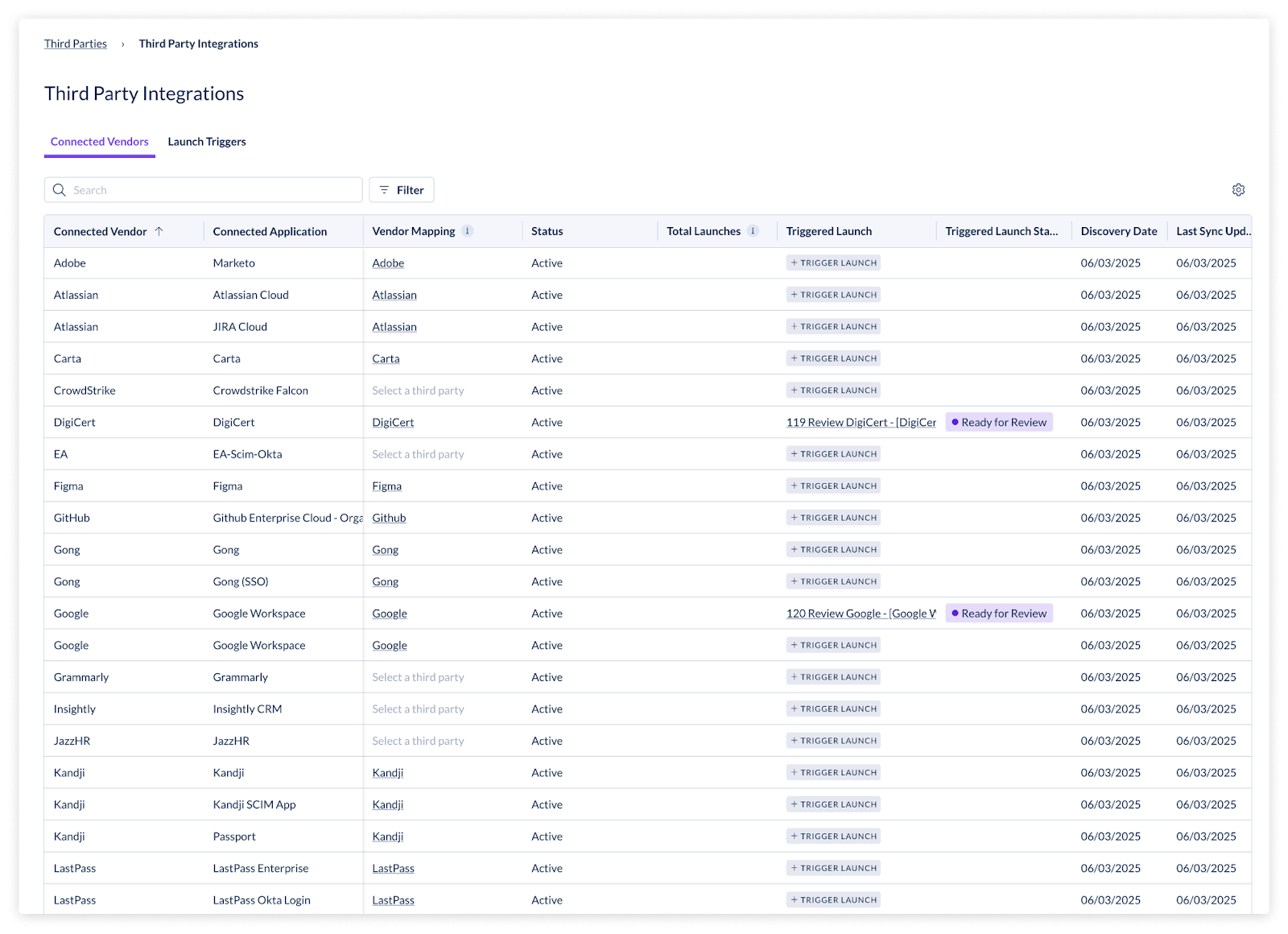The height and width of the screenshot is (934, 1288).
Task: Open LastPass mapping link in LastPass Enterprise row
Action: point(393,868)
